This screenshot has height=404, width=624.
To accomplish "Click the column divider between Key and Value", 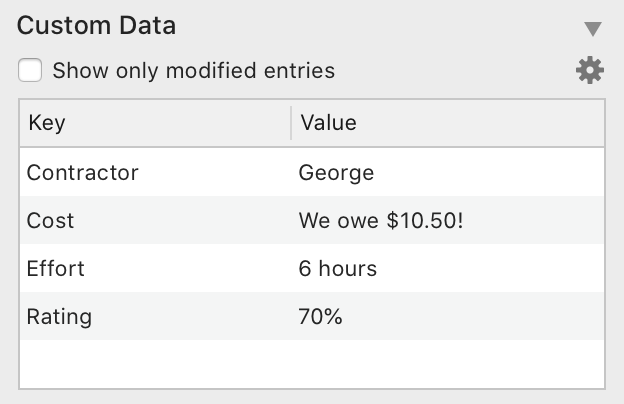I will [x=291, y=123].
